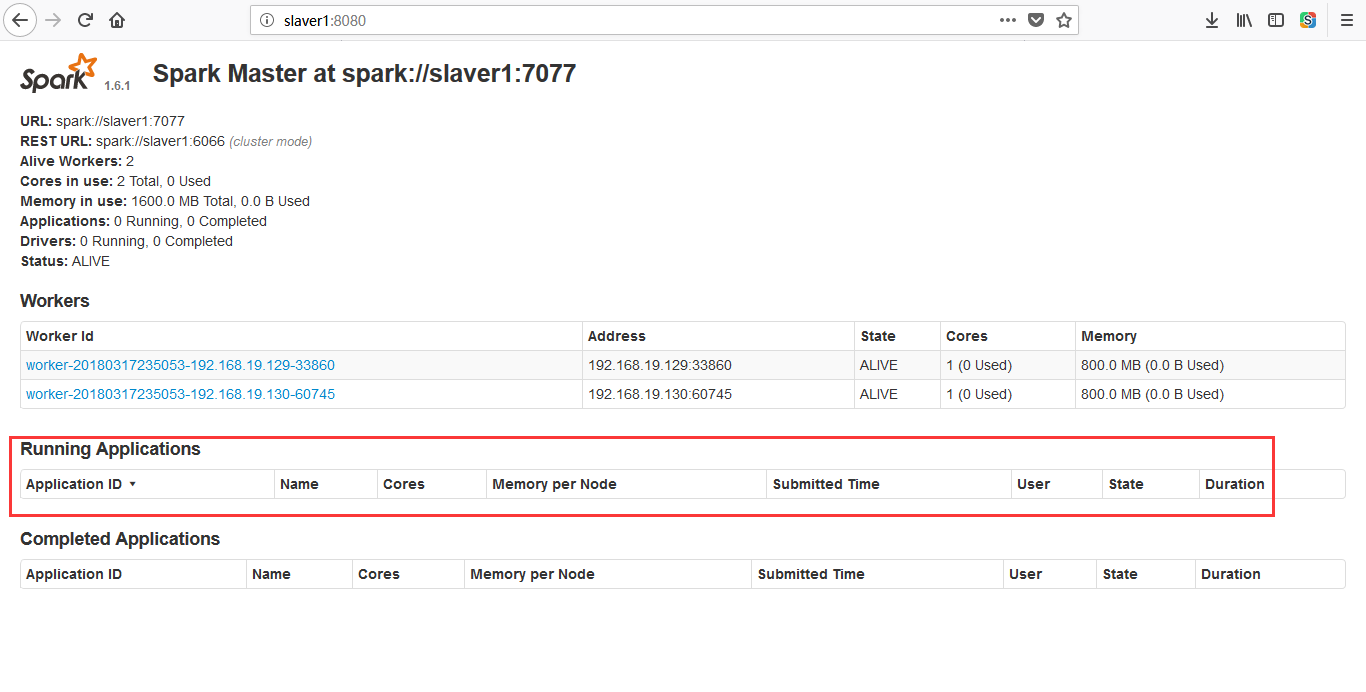Click Memory per Node in Running Applications
This screenshot has width=1366, height=692.
tap(554, 484)
